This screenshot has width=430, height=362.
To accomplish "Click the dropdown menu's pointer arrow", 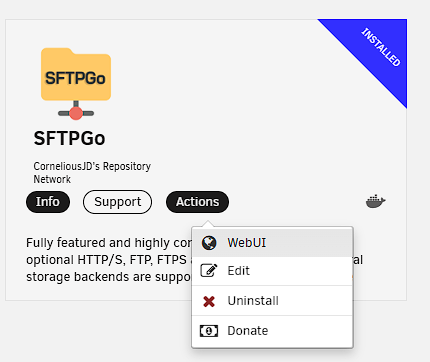I will click(x=208, y=224).
